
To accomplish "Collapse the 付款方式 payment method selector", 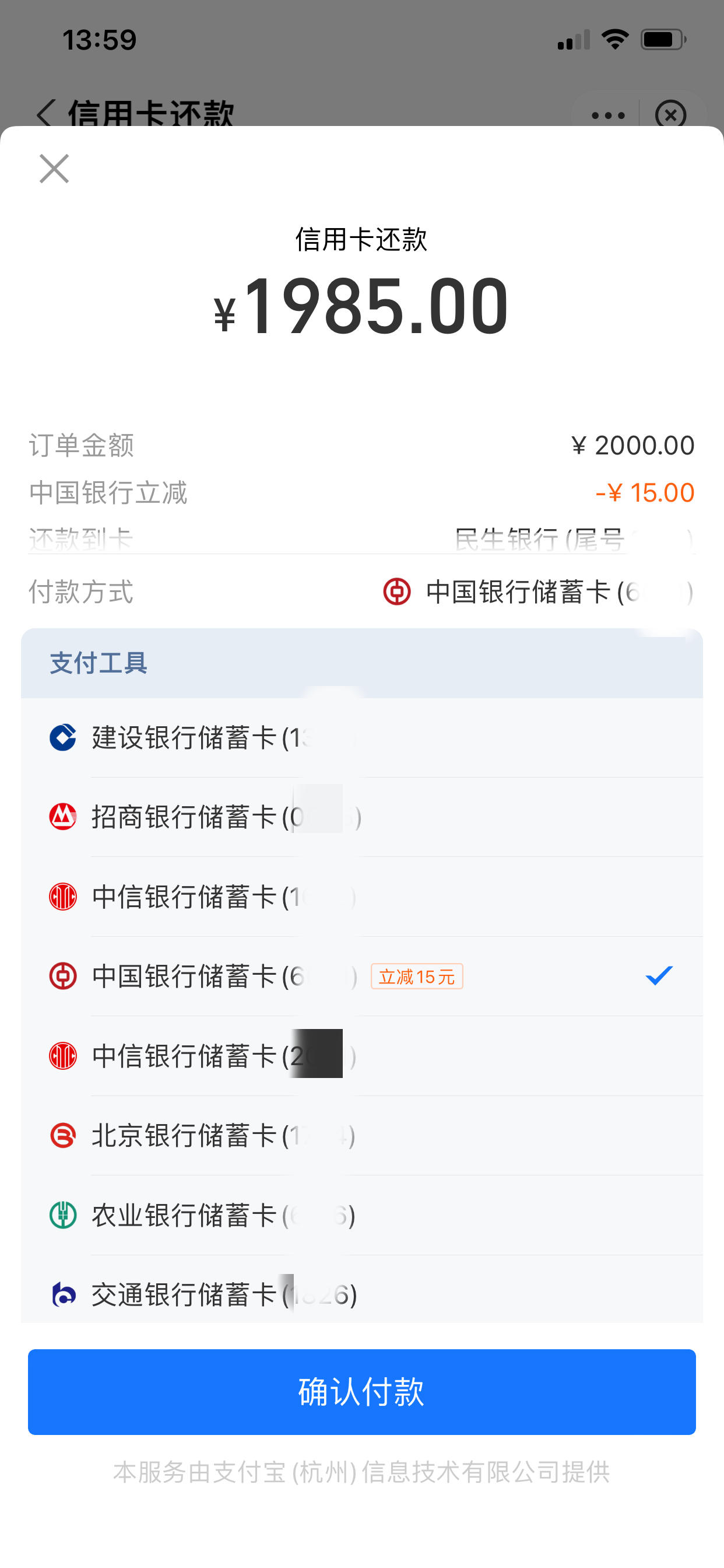I will [362, 591].
